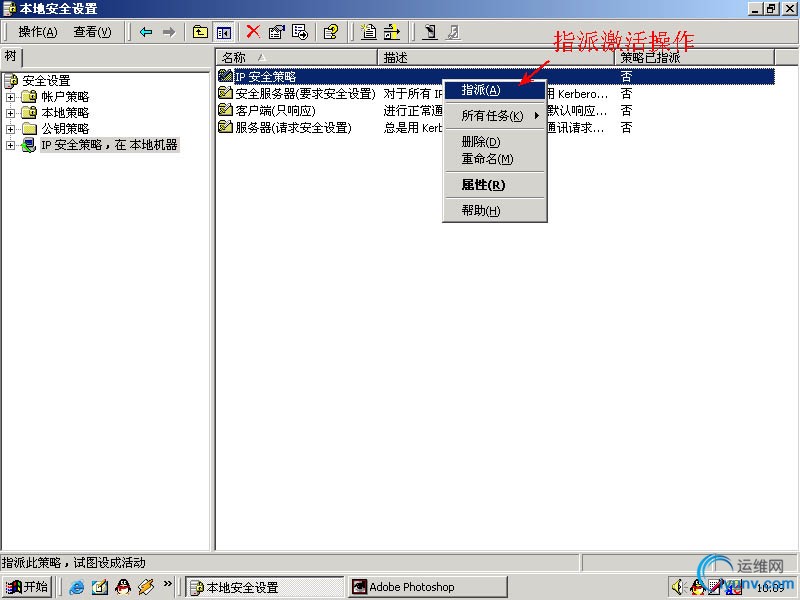Viewport: 800px width, 600px height.
Task: Select IP 安全策略，在 本地机器 tree item
Action: pyautogui.click(x=109, y=145)
